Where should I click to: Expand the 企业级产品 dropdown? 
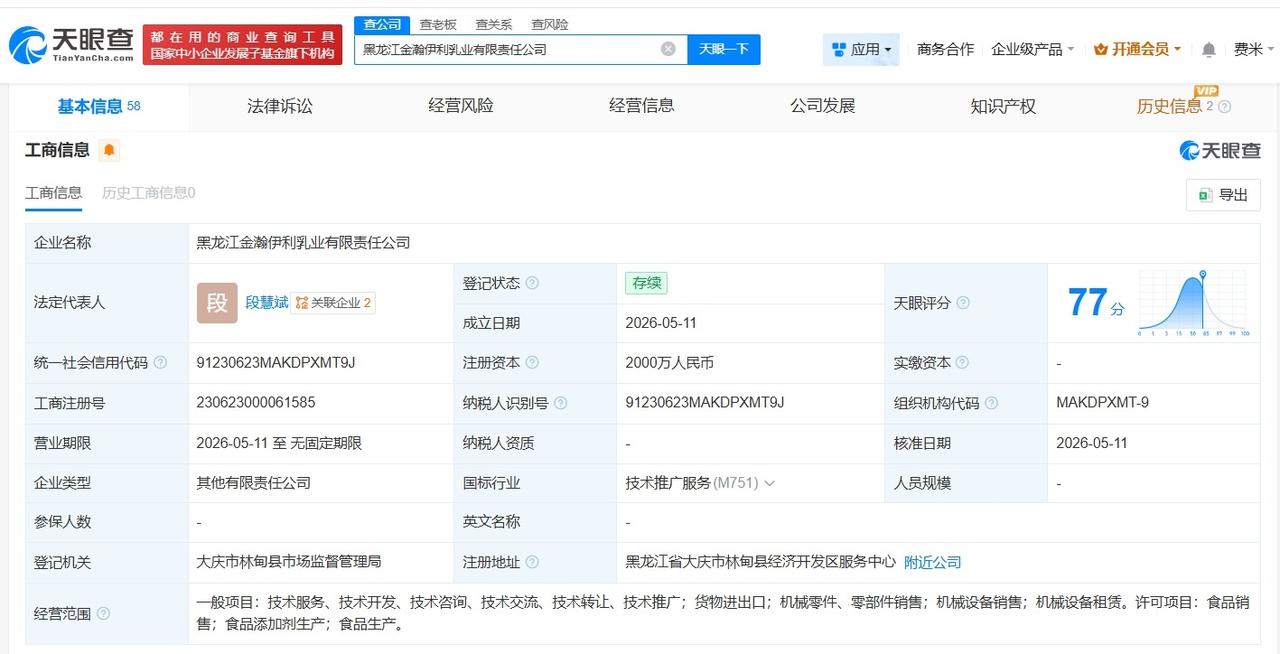coord(1033,49)
